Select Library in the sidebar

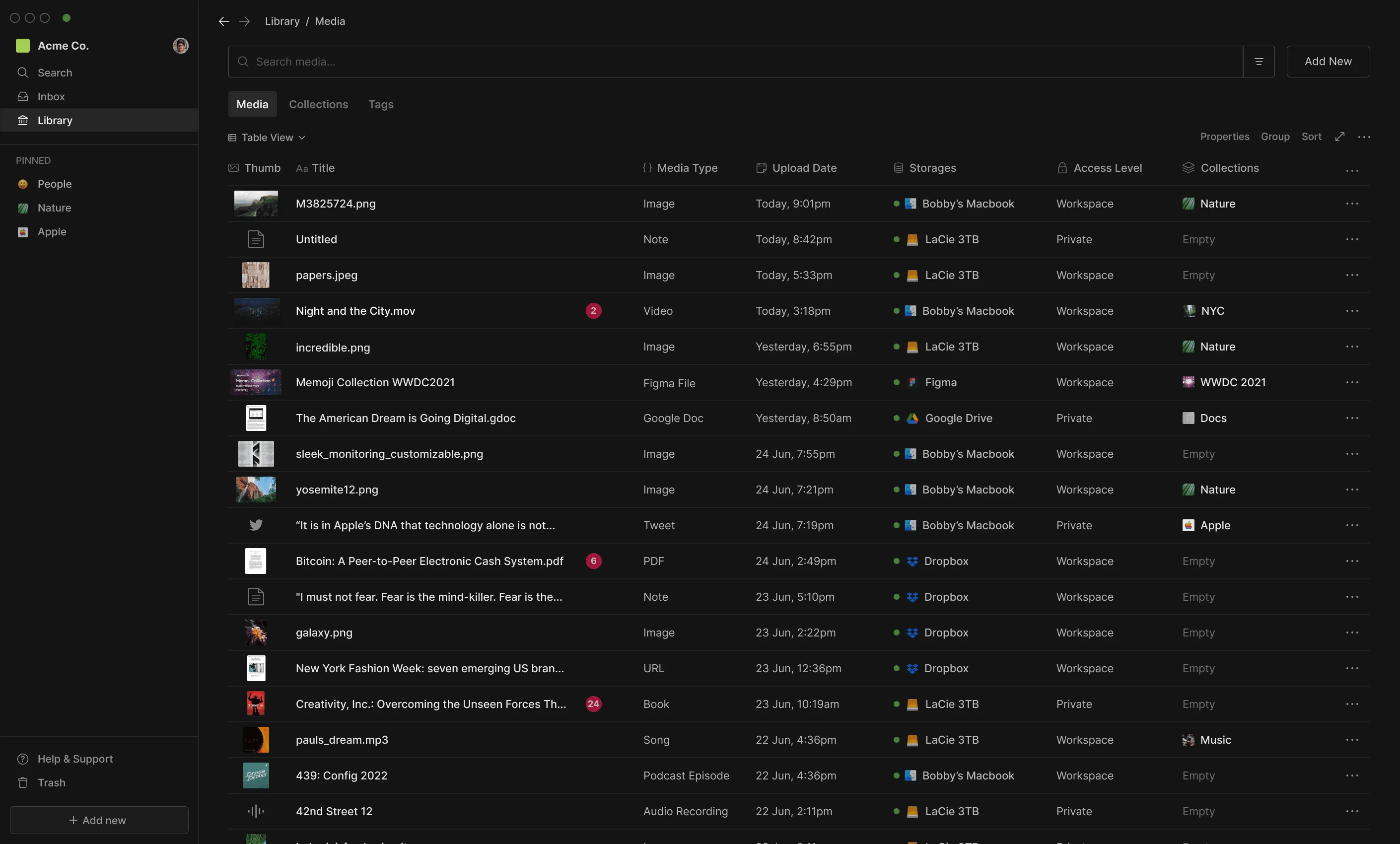click(x=99, y=121)
